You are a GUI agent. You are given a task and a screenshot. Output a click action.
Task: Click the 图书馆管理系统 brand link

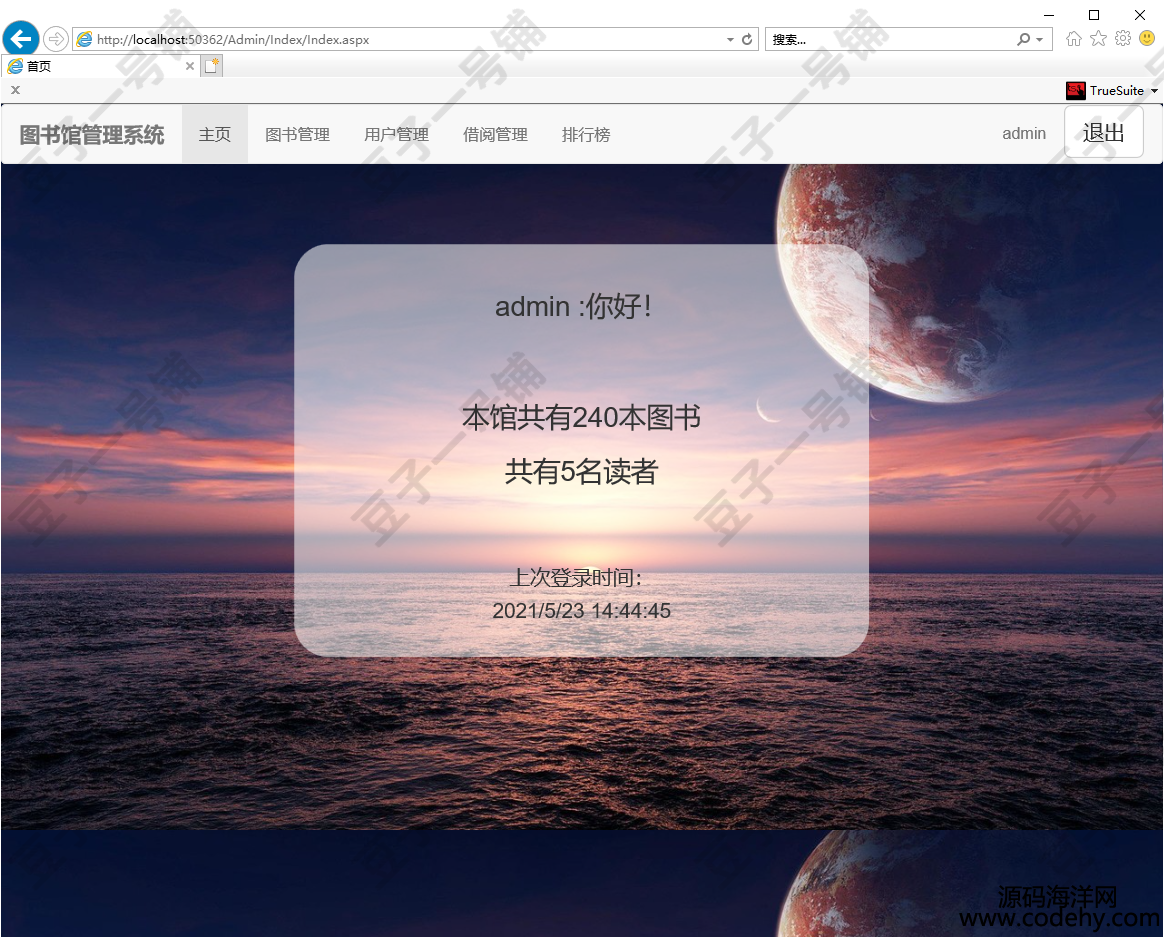(x=92, y=134)
